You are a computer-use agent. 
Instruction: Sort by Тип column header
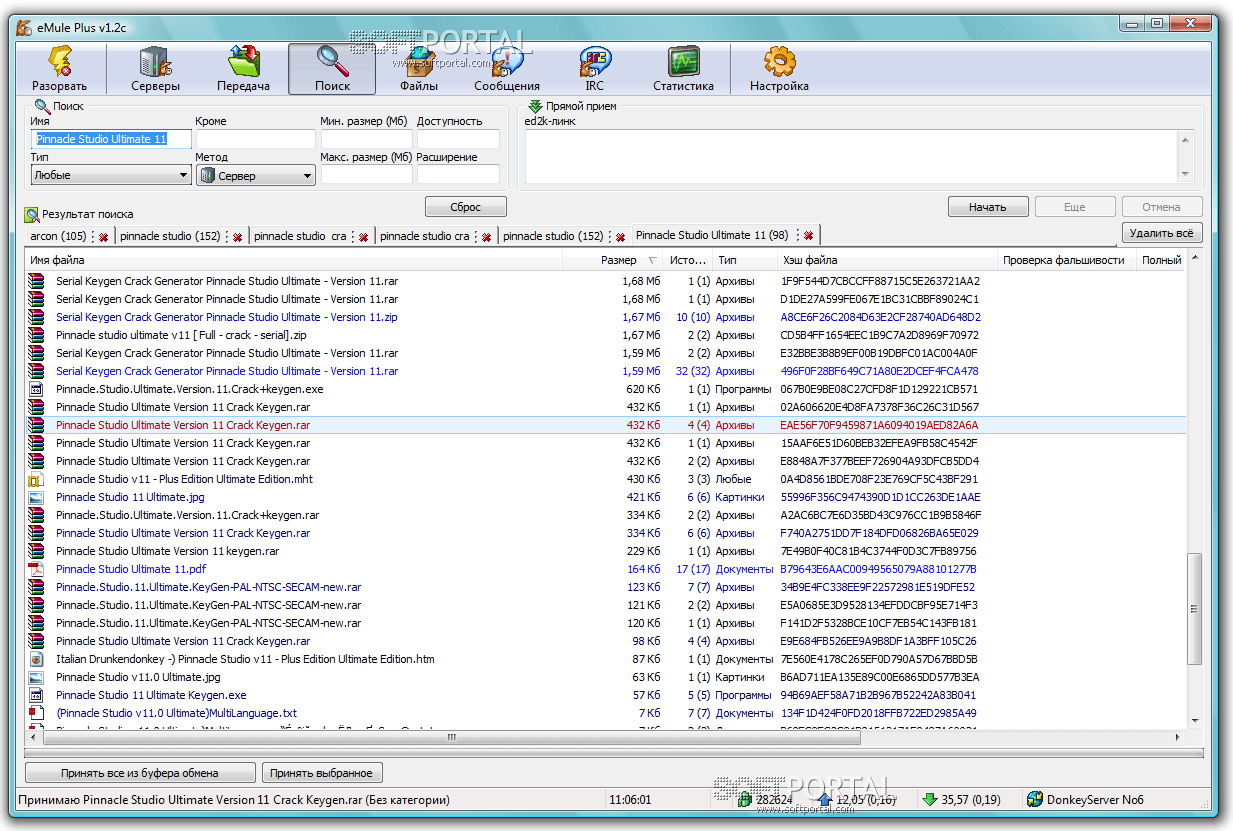tap(745, 260)
